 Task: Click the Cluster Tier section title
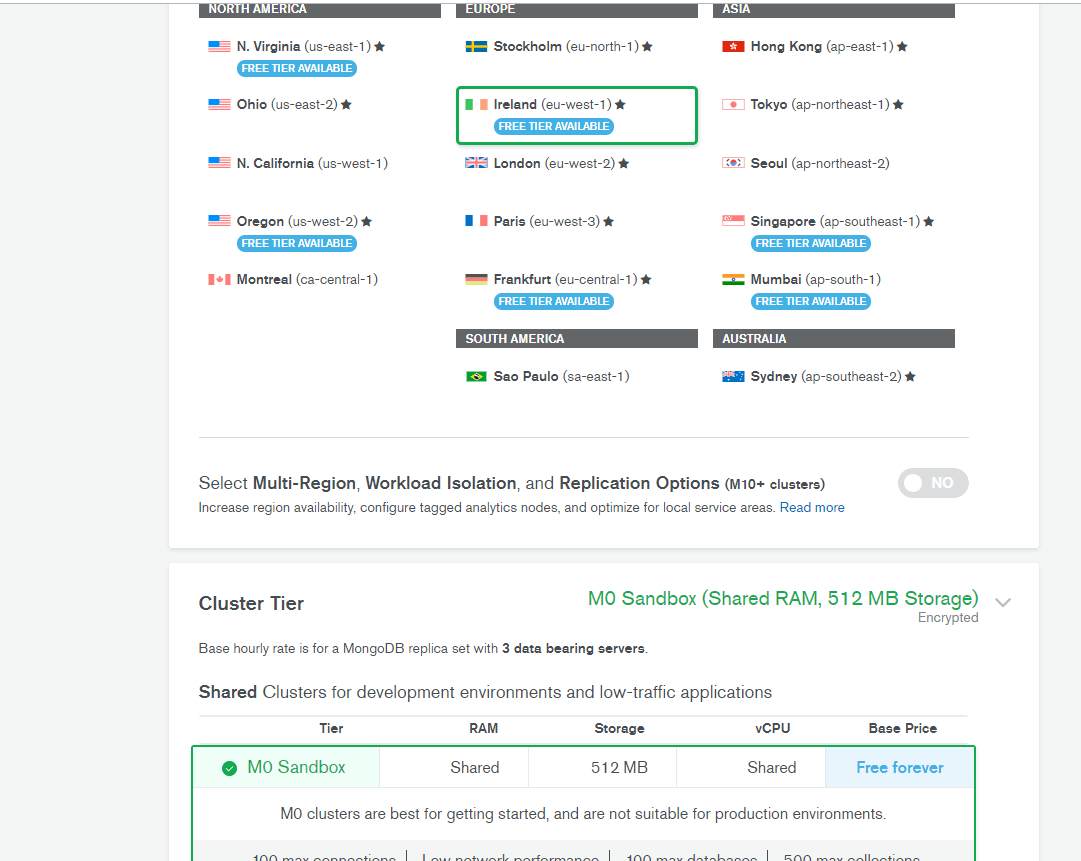(251, 603)
